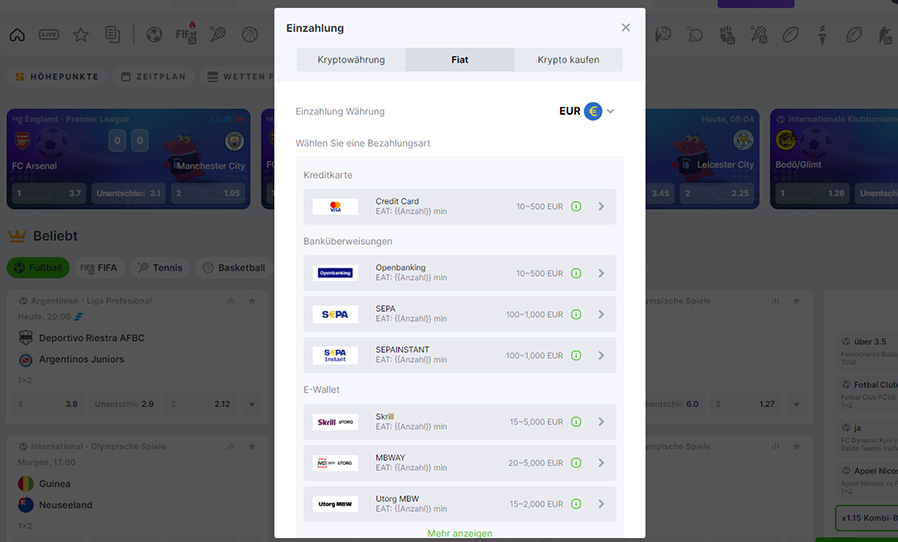Select the FIFA filter pill
This screenshot has width=898, height=542.
[x=99, y=268]
